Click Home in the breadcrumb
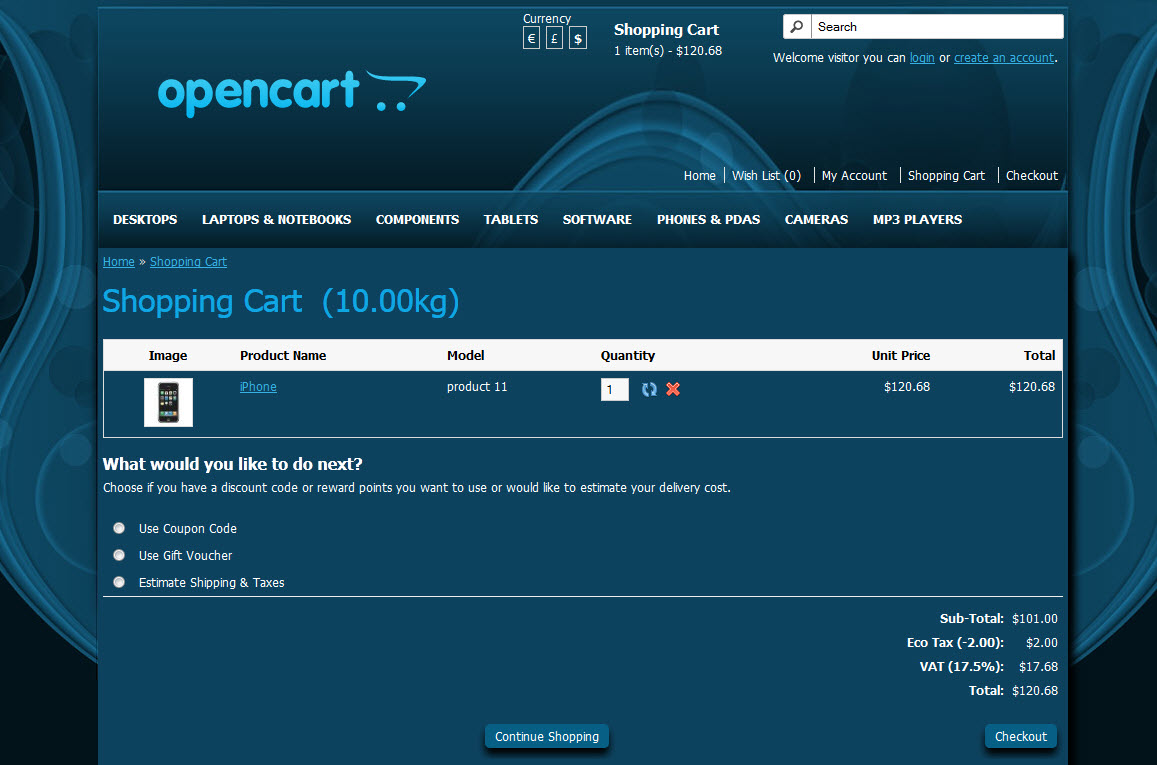1157x765 pixels. point(119,262)
